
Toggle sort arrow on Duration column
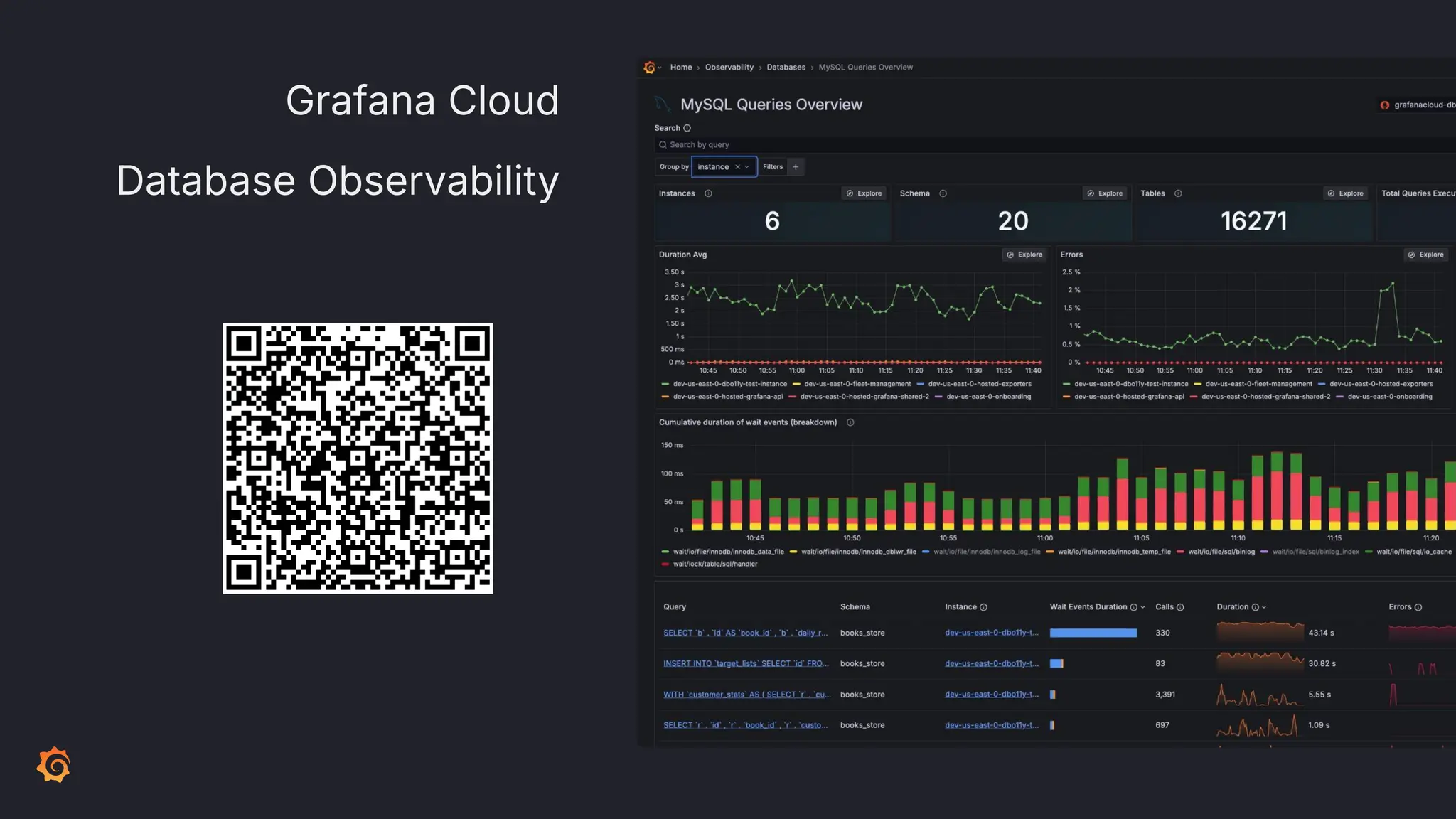[1264, 607]
